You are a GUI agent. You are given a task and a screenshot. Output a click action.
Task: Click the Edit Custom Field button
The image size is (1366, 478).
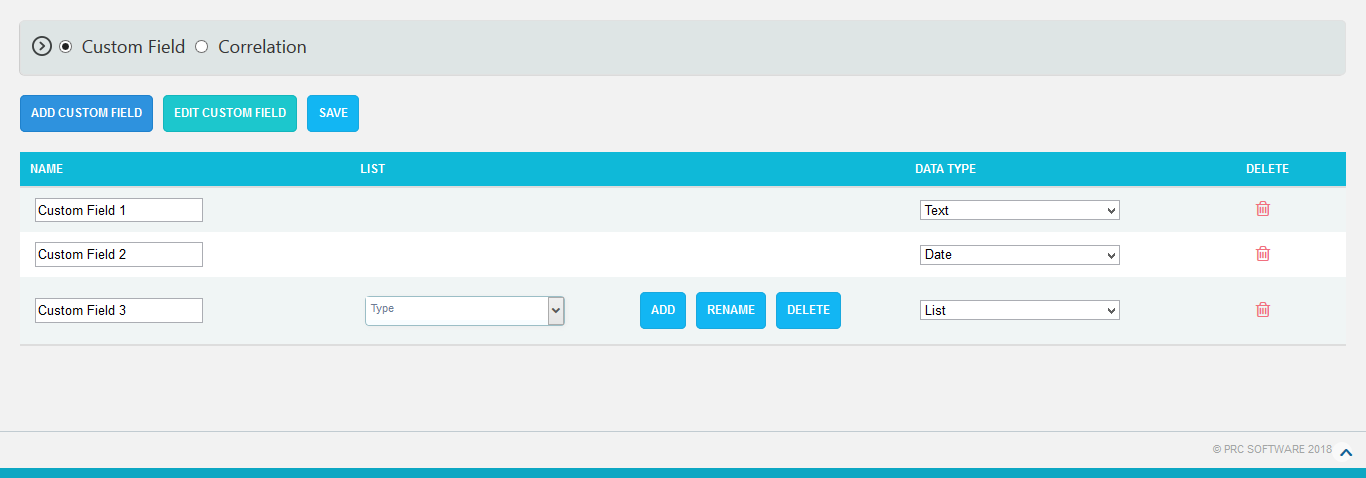230,113
